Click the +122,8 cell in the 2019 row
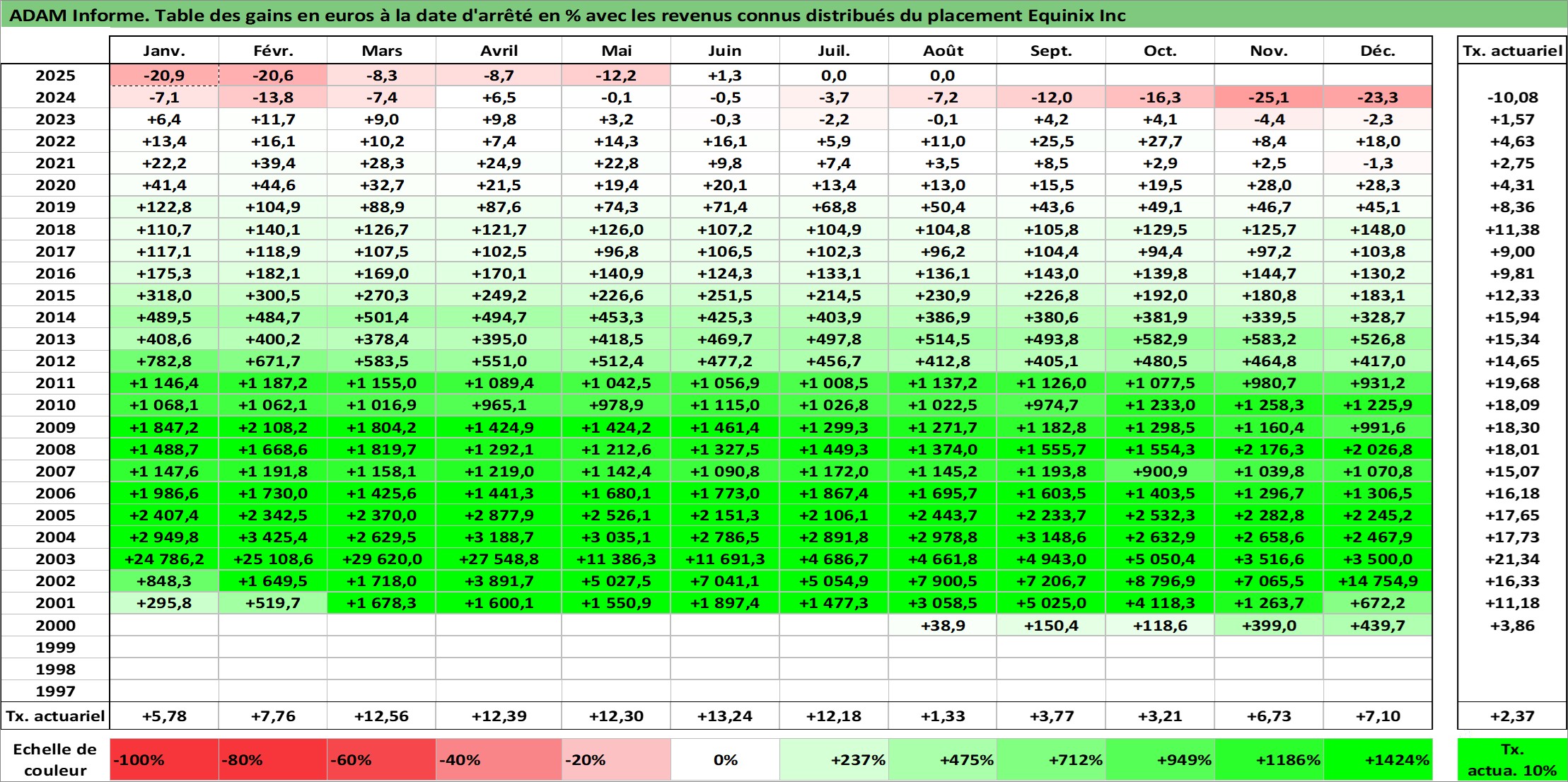 [164, 207]
